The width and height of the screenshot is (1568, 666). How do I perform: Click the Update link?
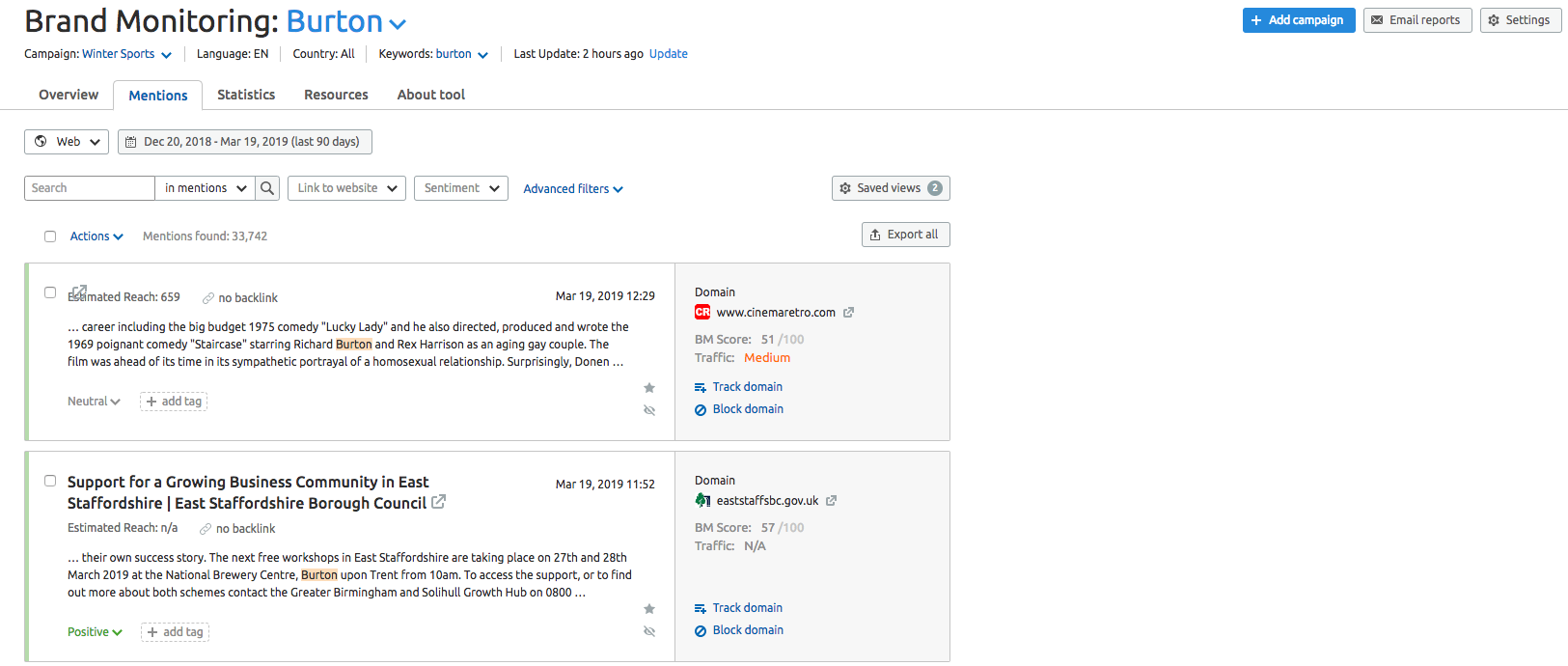point(669,54)
